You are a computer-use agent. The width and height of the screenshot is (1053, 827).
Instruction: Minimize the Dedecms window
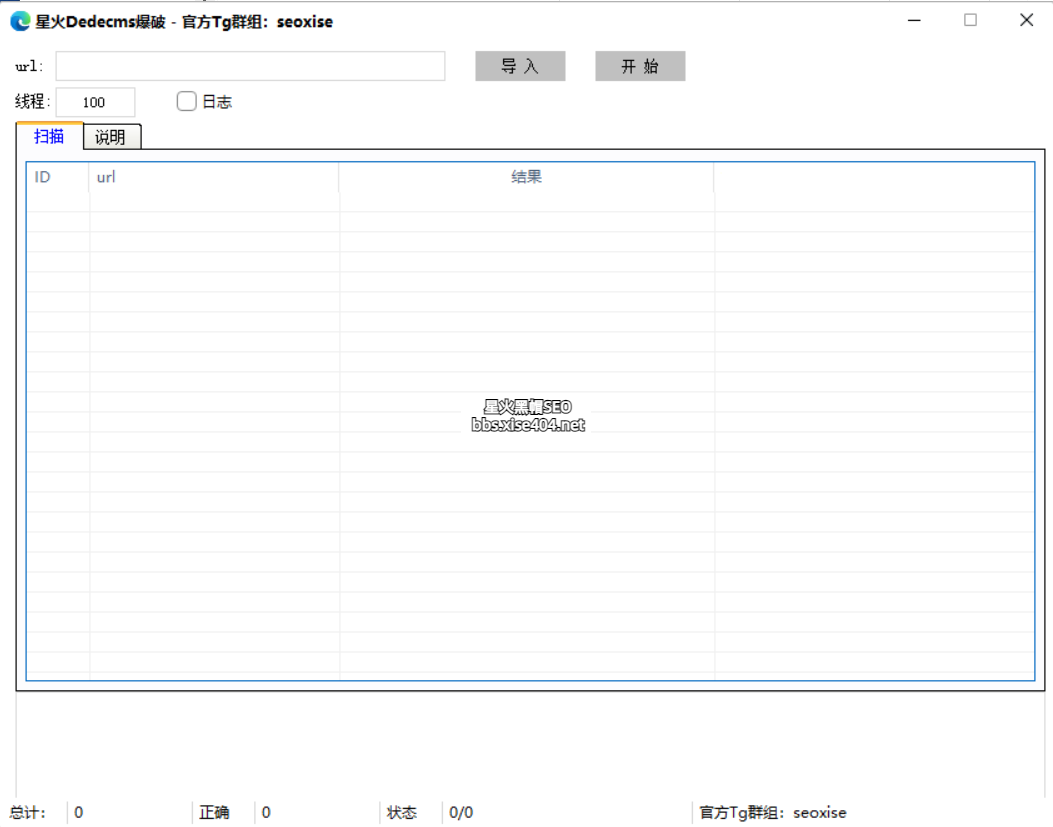point(914,20)
